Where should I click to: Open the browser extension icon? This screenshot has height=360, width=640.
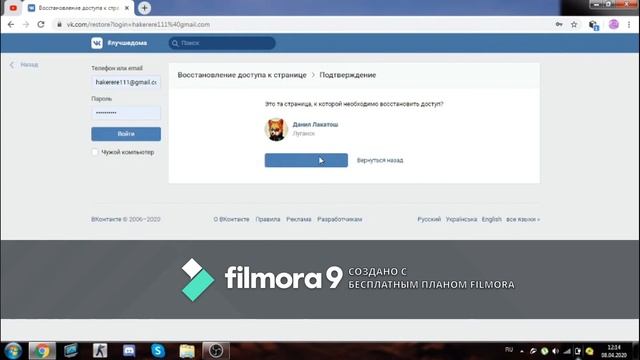[x=593, y=25]
